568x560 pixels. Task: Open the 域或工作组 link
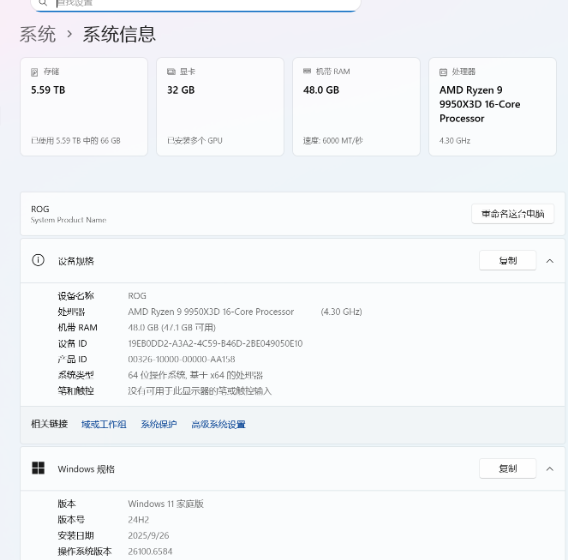click(x=104, y=424)
